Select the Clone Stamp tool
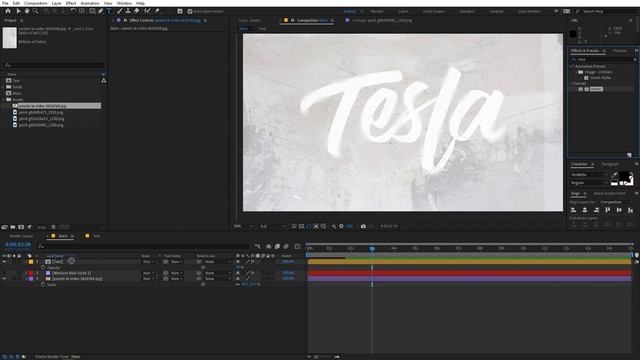The height and width of the screenshot is (360, 640). 128,11
